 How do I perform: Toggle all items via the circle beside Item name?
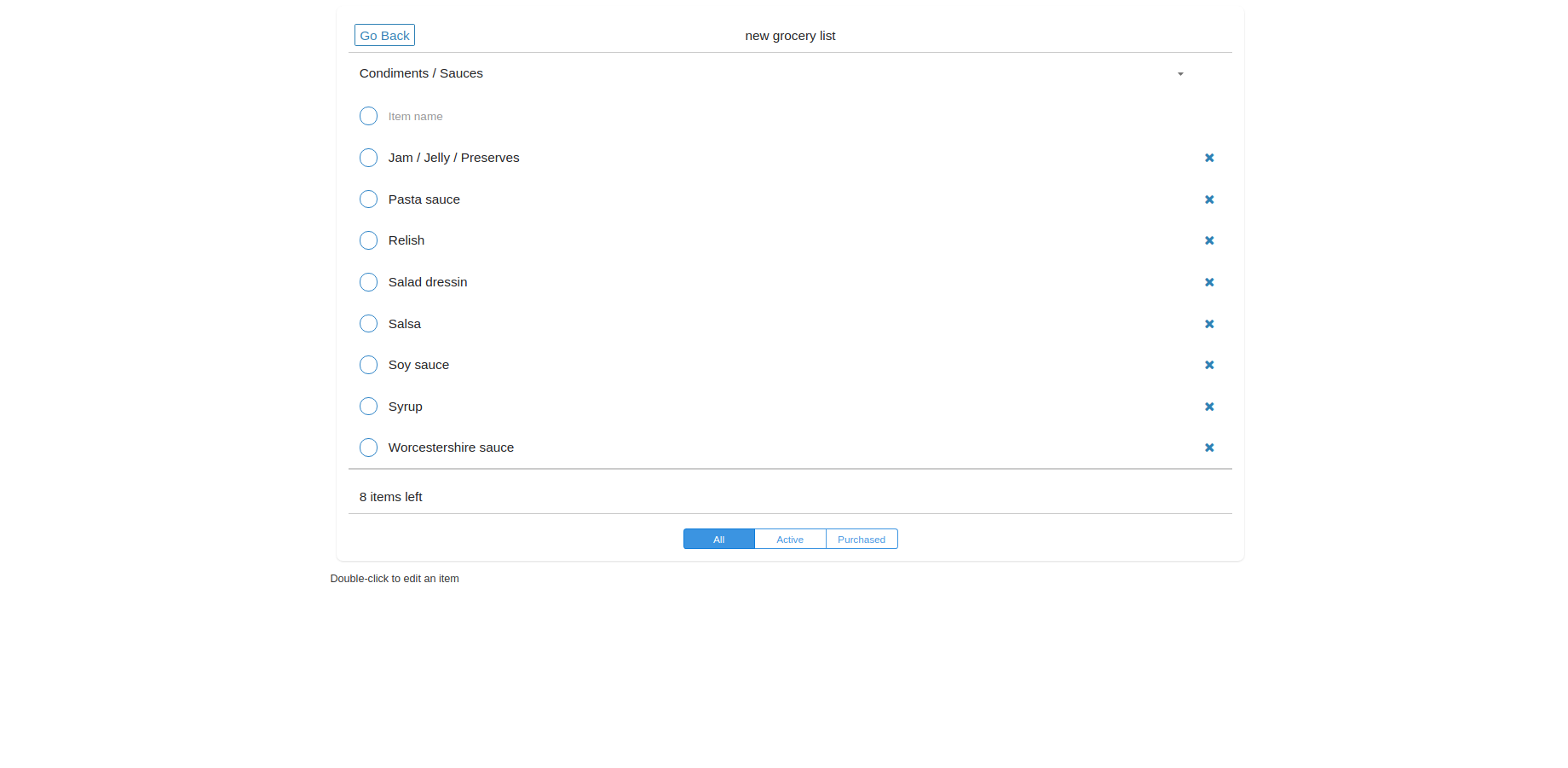[x=368, y=116]
